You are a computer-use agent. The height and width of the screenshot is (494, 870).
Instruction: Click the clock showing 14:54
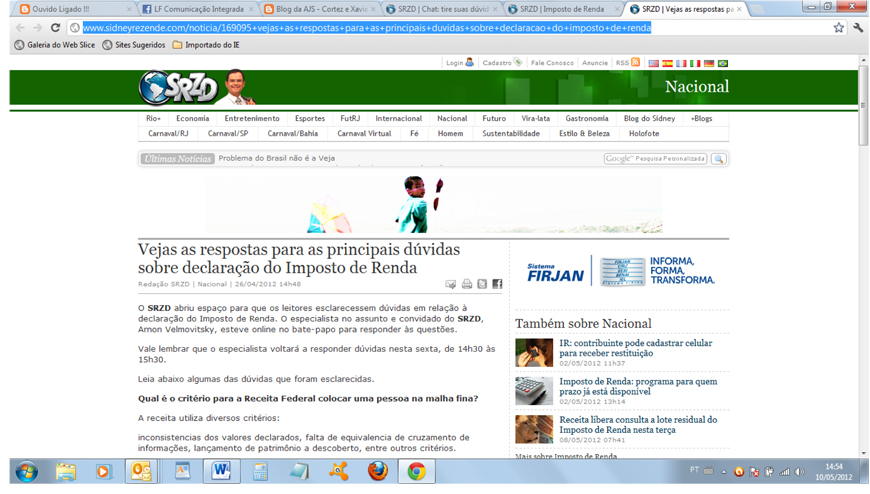833,467
